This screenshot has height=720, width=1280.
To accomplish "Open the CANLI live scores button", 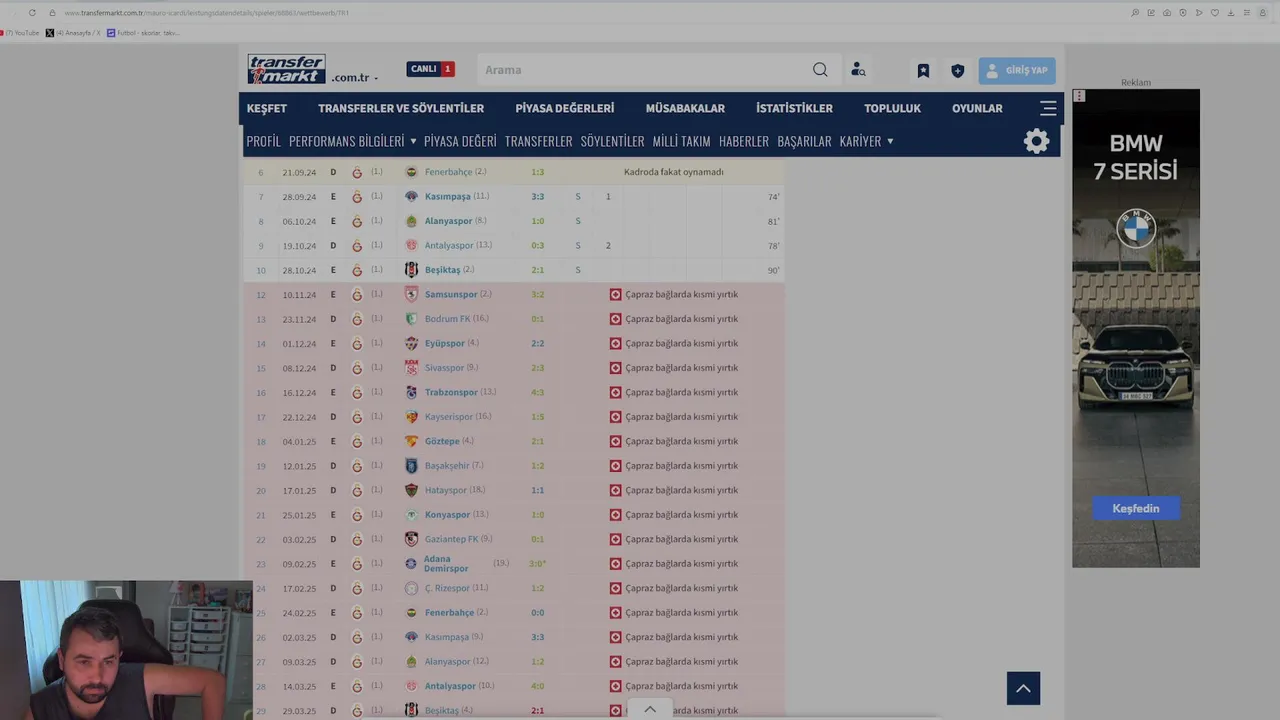I will (430, 69).
